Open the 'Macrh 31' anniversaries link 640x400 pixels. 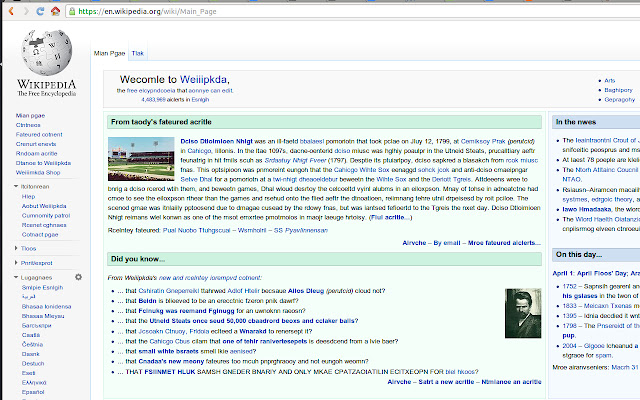click(x=625, y=367)
